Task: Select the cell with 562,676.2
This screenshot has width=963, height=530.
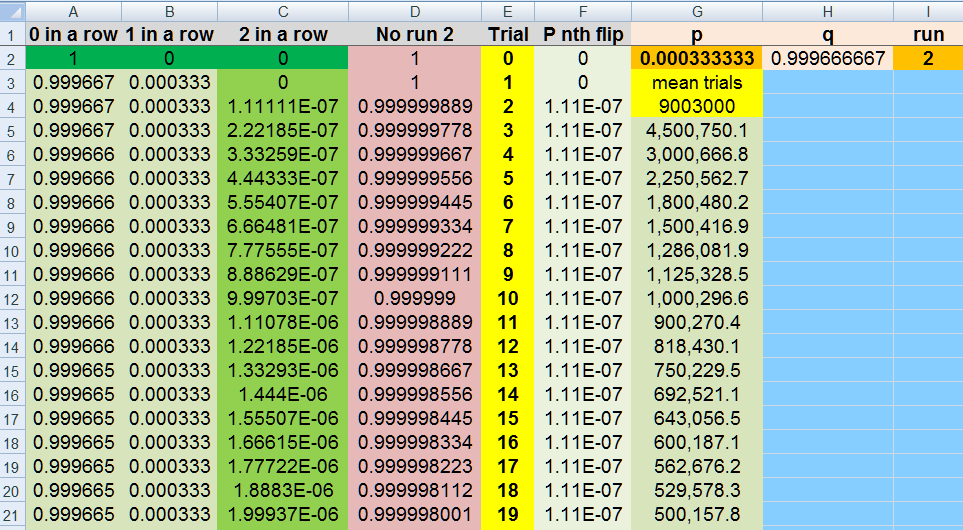Action: point(697,466)
